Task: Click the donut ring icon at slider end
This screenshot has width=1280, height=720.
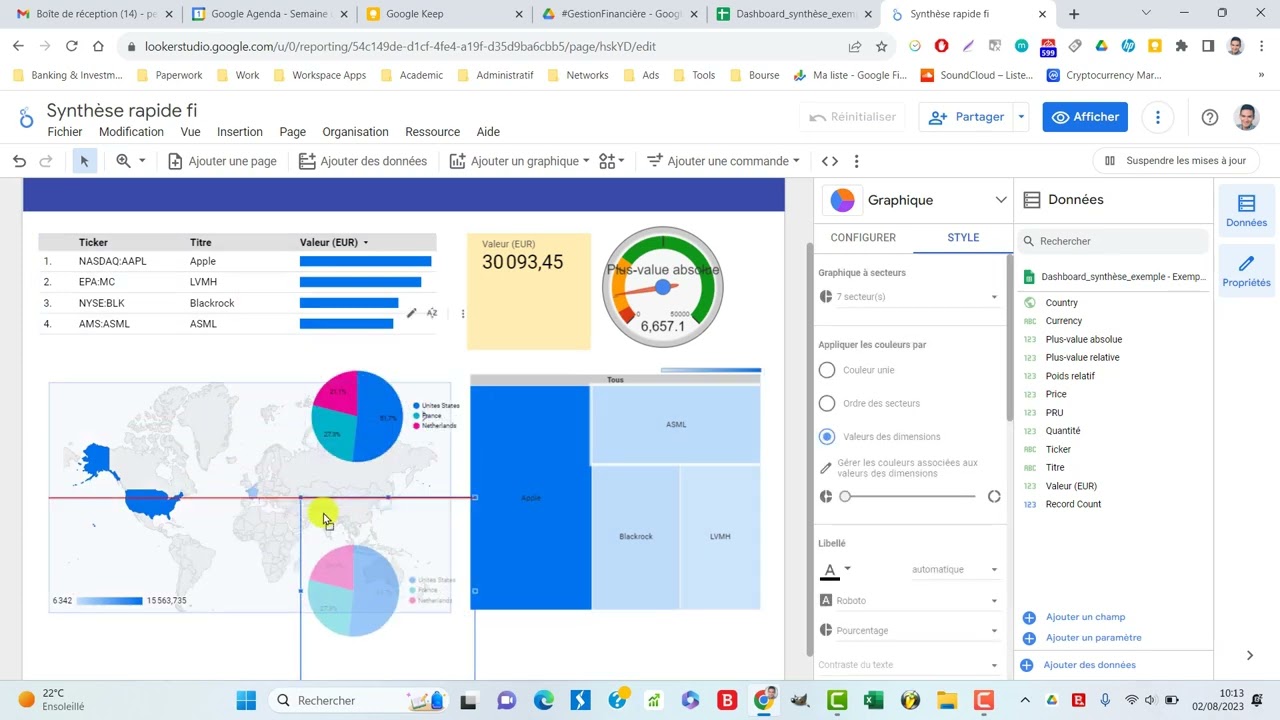Action: (x=994, y=496)
